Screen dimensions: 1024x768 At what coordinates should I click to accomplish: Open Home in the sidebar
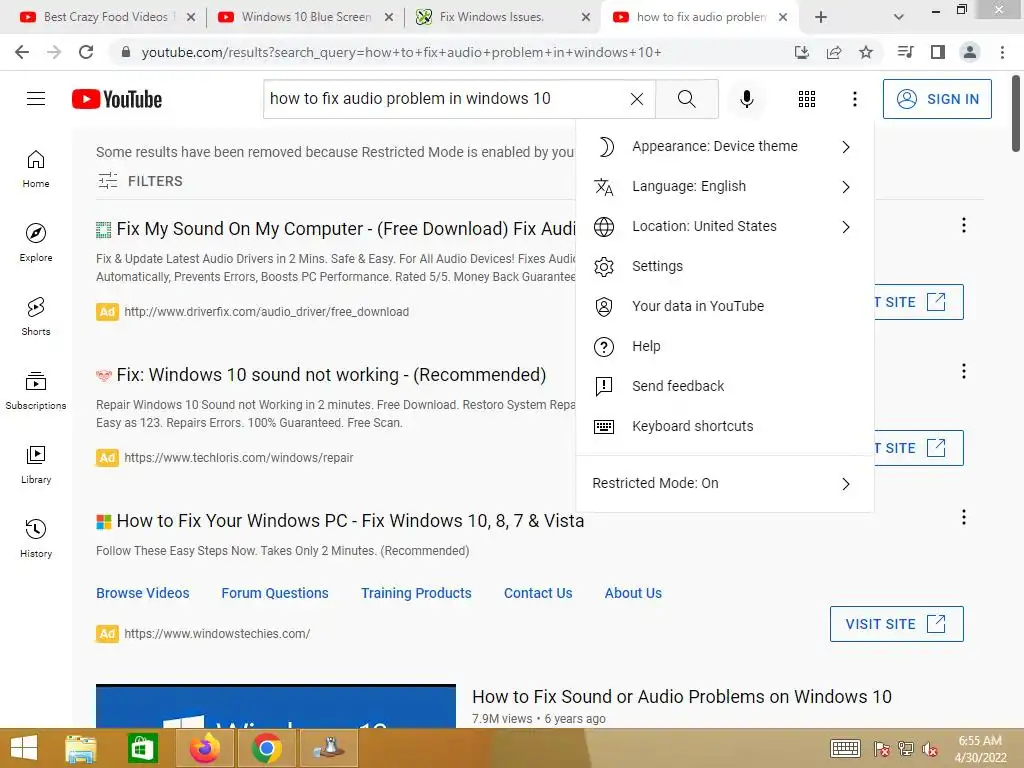(x=36, y=168)
